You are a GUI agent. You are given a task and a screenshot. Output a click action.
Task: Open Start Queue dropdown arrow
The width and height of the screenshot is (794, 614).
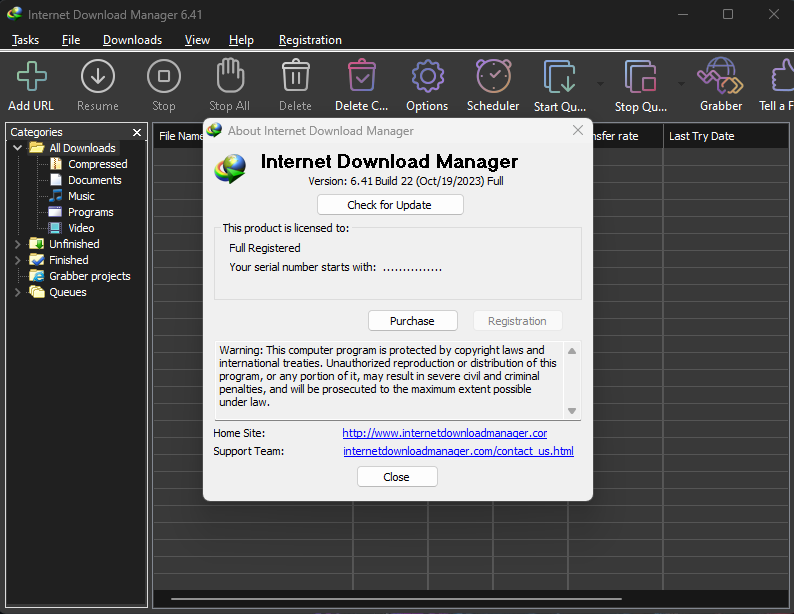click(x=601, y=84)
